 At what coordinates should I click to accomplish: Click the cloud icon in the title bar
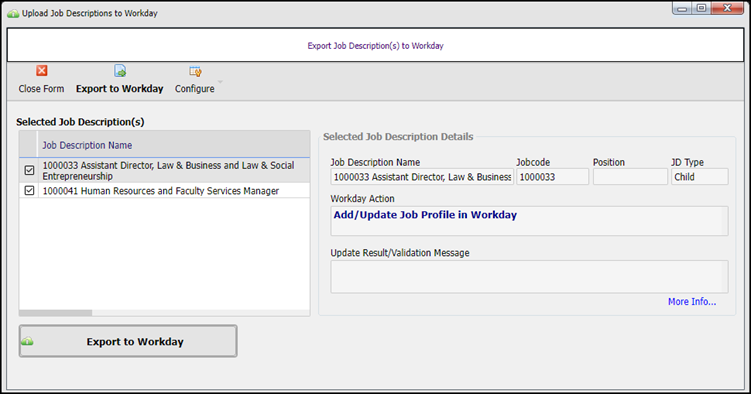click(x=13, y=13)
